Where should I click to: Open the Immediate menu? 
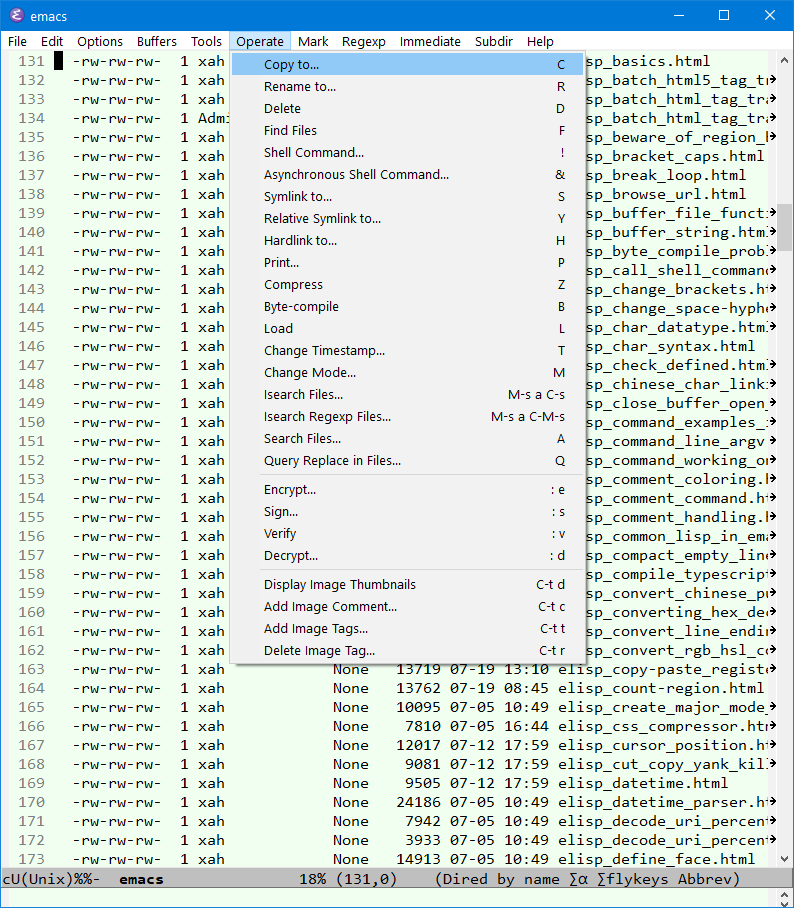pos(430,42)
